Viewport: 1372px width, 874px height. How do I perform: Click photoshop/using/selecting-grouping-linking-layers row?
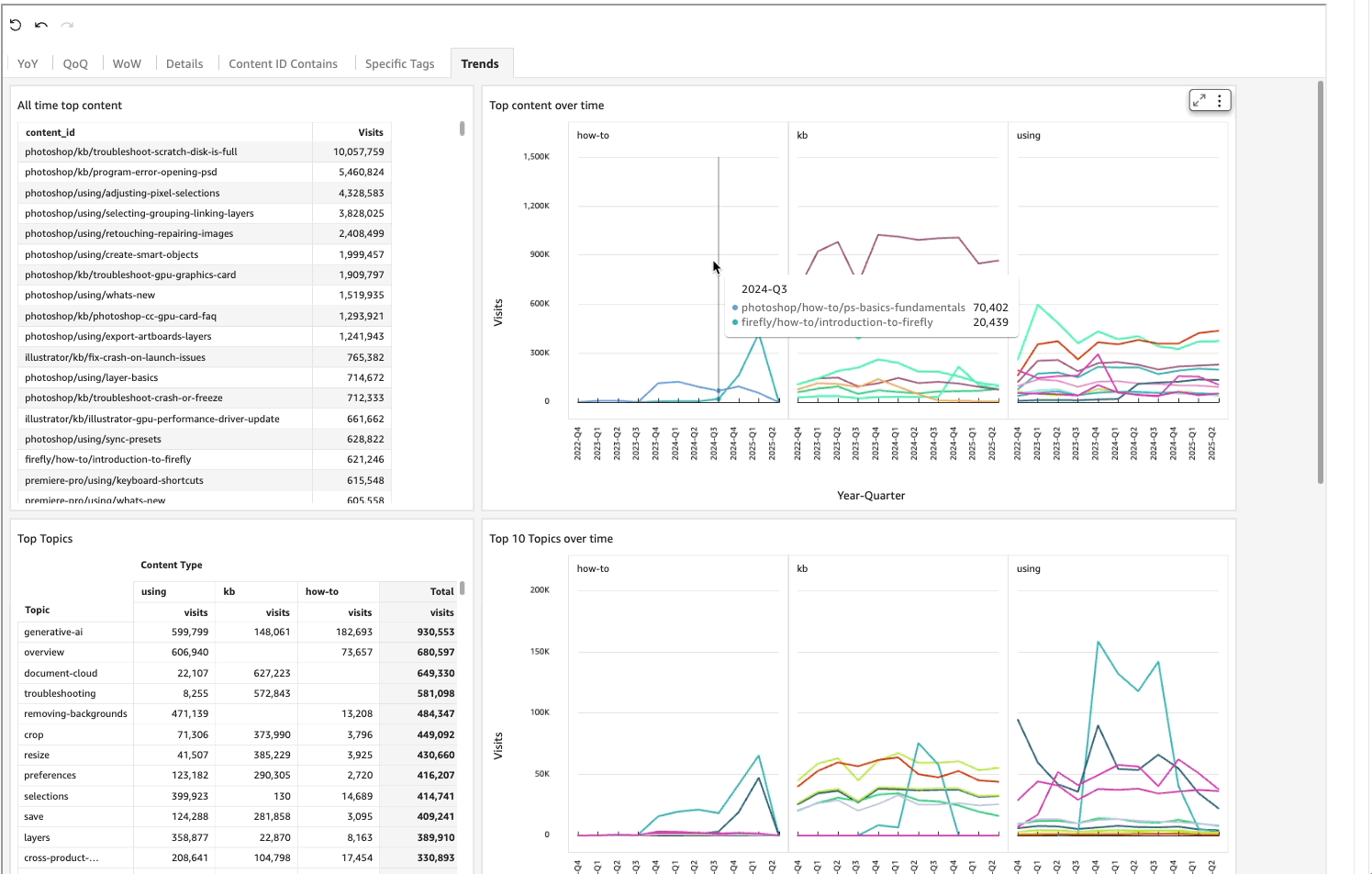pos(205,213)
